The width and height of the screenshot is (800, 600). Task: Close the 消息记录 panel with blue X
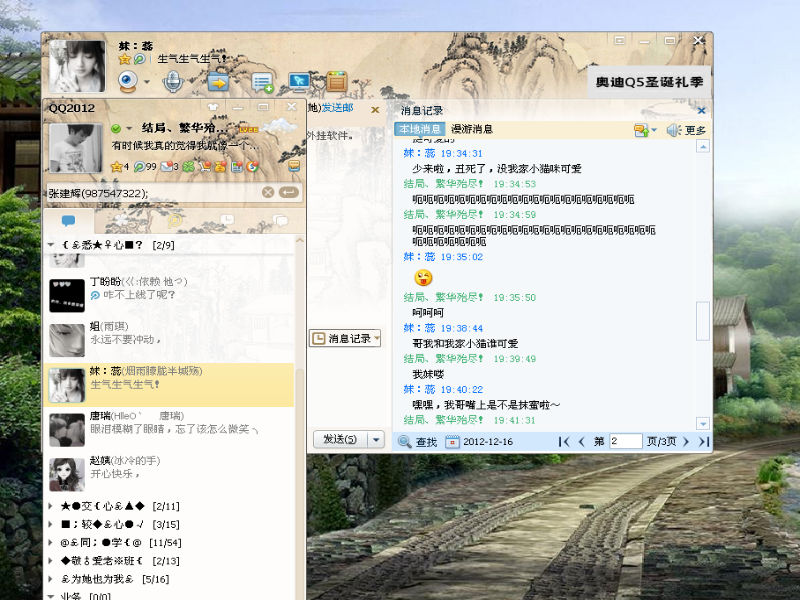click(702, 110)
